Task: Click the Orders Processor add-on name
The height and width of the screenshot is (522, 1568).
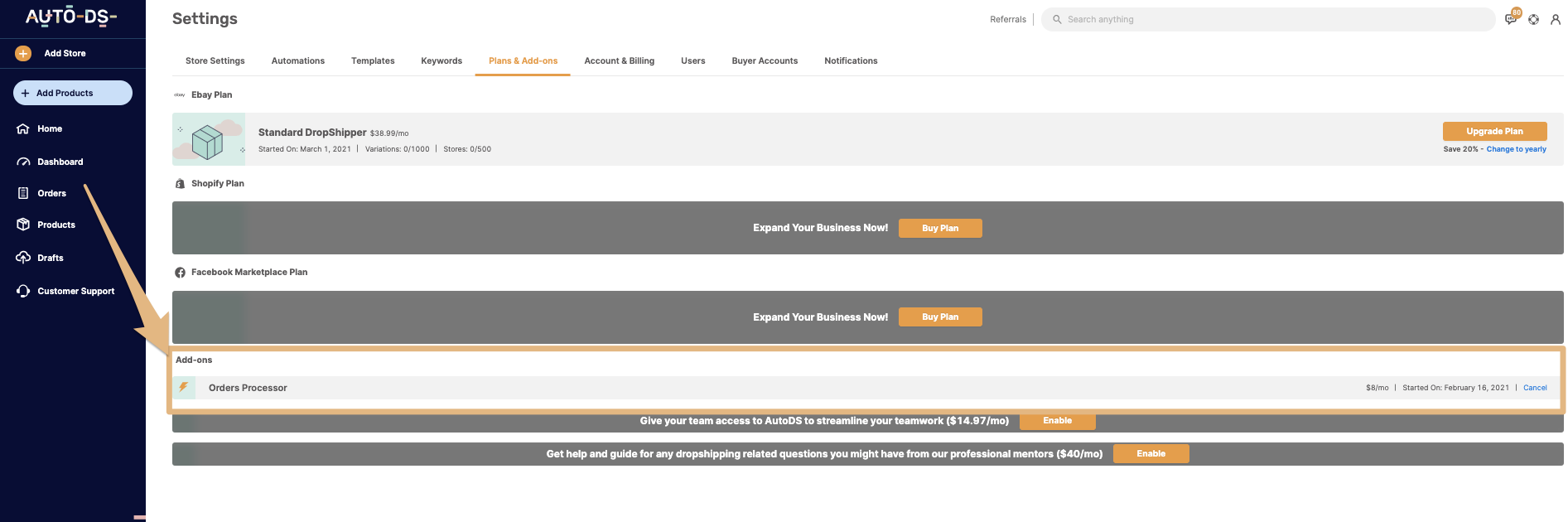Action: (x=248, y=388)
